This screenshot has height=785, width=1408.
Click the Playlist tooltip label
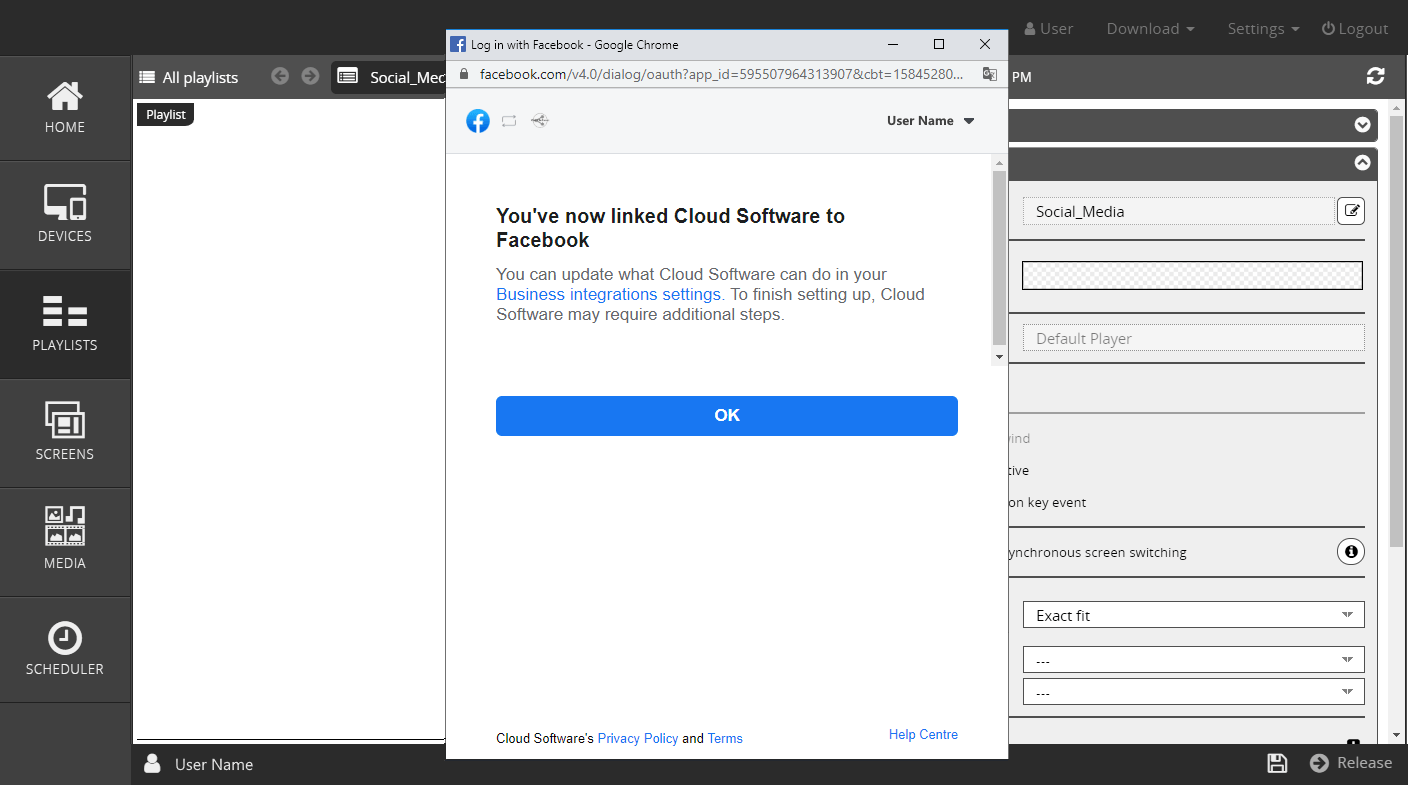click(165, 114)
